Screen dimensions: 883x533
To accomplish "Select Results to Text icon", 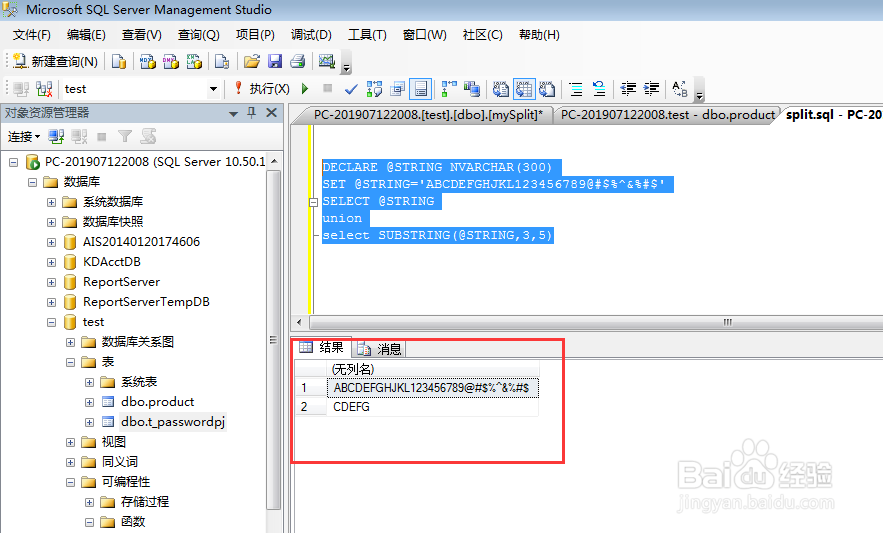I will [x=501, y=89].
